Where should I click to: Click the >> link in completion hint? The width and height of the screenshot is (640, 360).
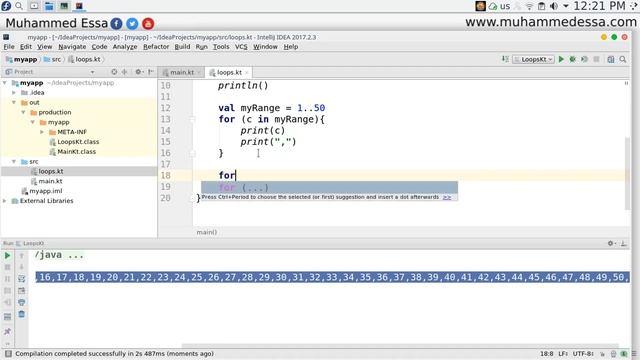click(447, 197)
